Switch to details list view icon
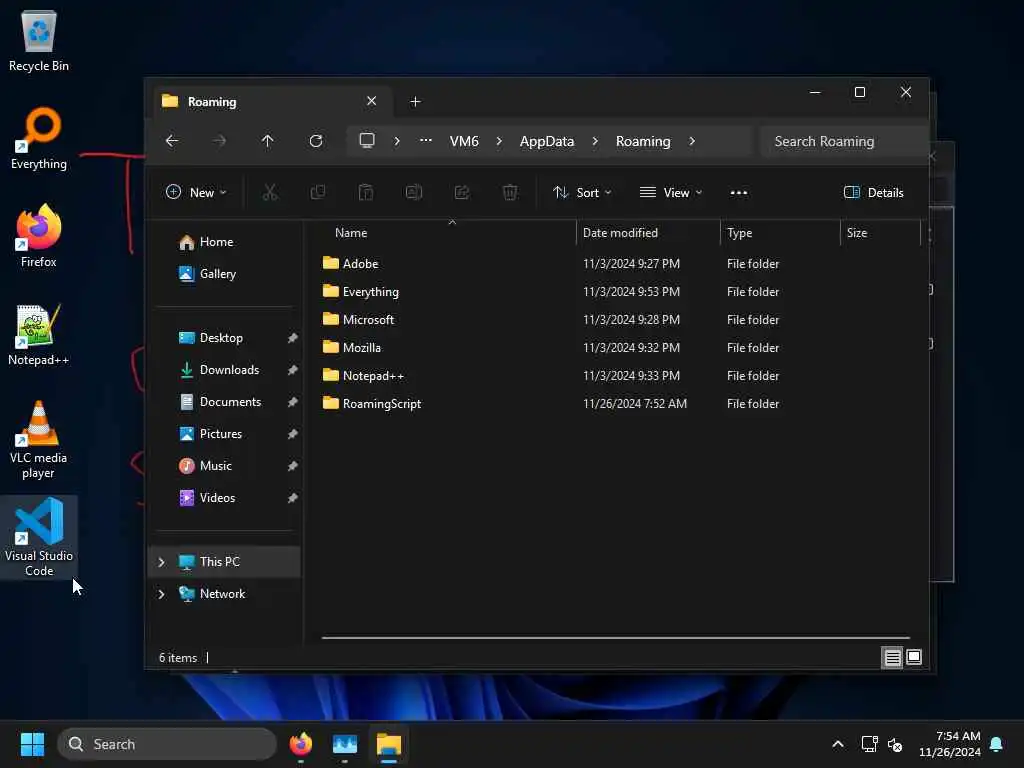 pyautogui.click(x=893, y=657)
